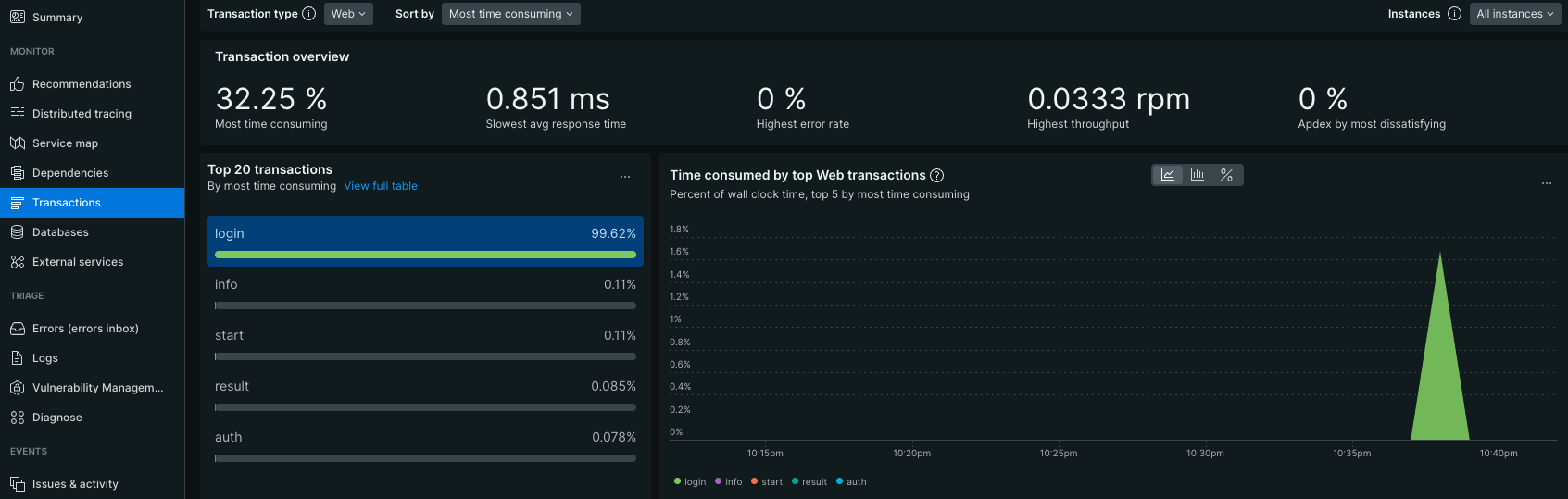Open Top 20 transactions options menu
Screen dimensions: 1568x499
(x=625, y=177)
